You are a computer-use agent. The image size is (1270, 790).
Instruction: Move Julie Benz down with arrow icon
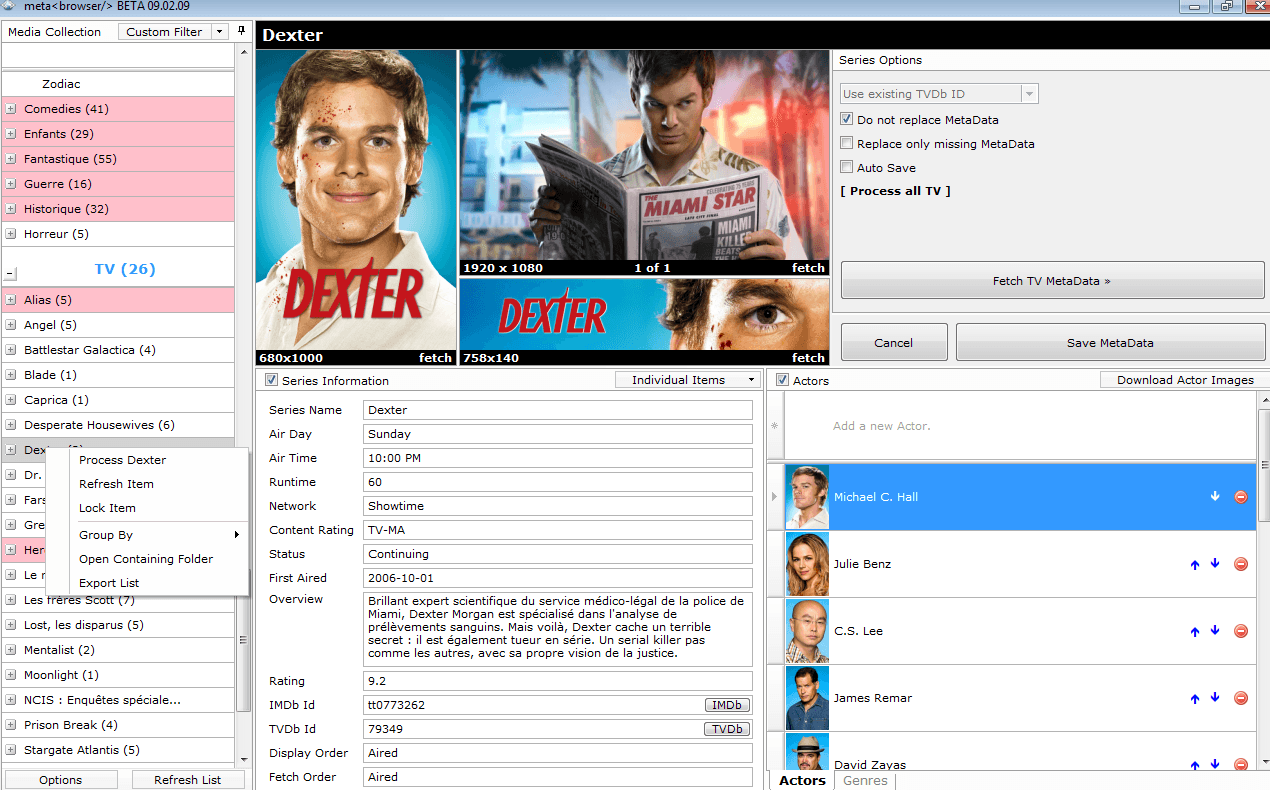click(x=1215, y=564)
